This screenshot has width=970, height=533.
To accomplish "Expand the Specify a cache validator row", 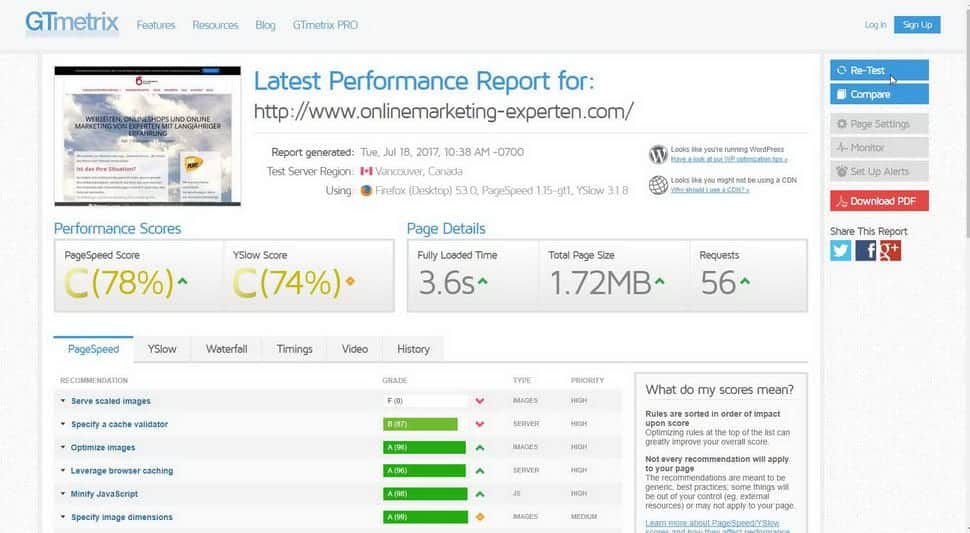I will point(119,424).
